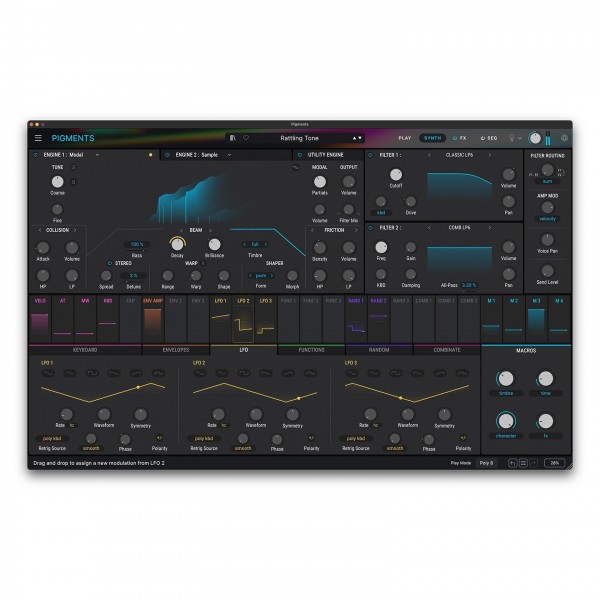
Task: Open the COMBINATE modulation tab
Action: tap(447, 350)
